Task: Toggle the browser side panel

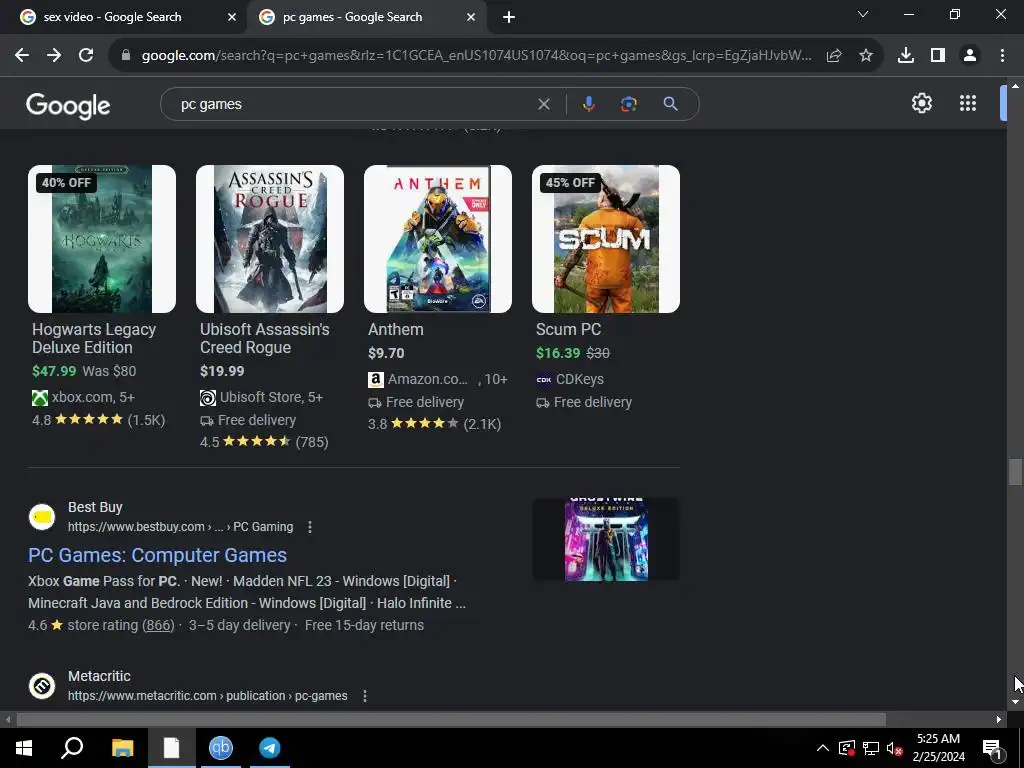Action: (x=938, y=56)
